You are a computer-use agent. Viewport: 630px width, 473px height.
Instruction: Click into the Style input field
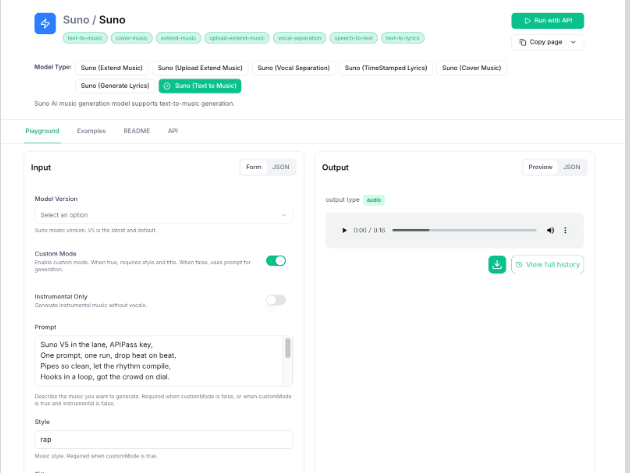(164, 439)
